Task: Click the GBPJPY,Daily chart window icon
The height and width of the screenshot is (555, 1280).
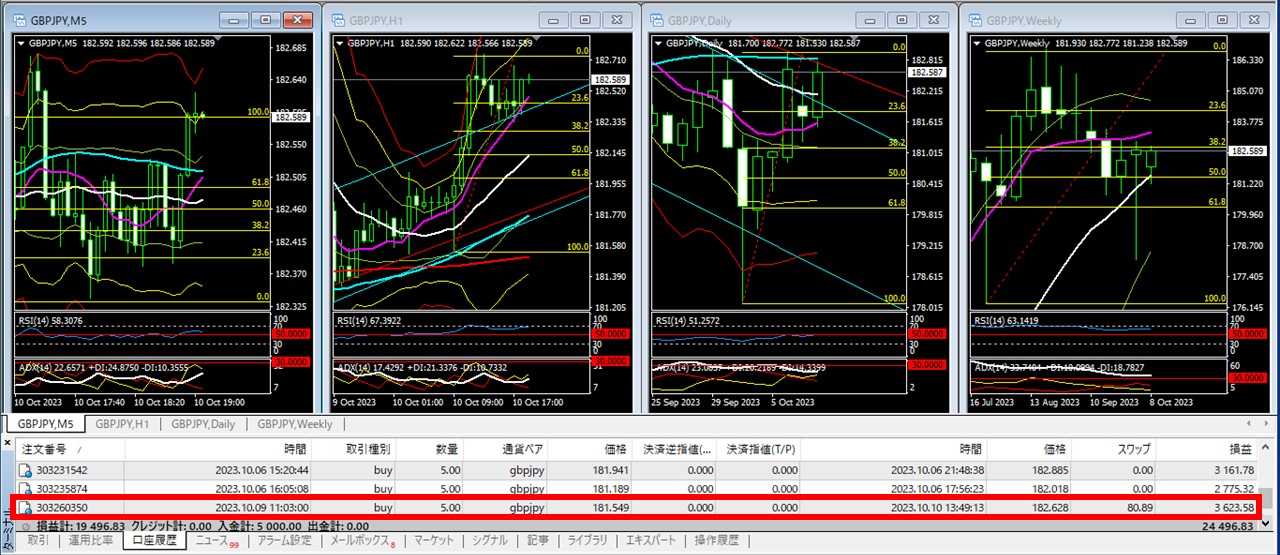Action: tap(655, 18)
